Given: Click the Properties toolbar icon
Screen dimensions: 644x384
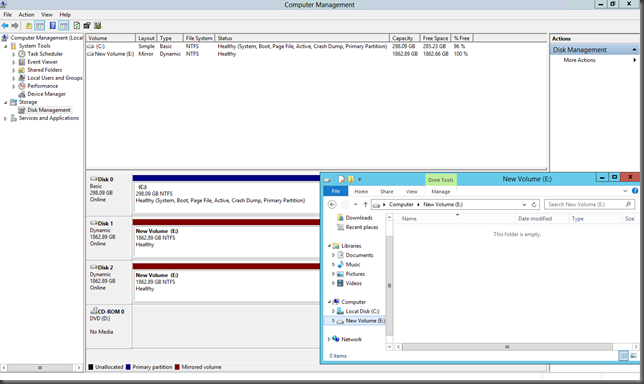Looking at the screenshot, I should [87, 25].
